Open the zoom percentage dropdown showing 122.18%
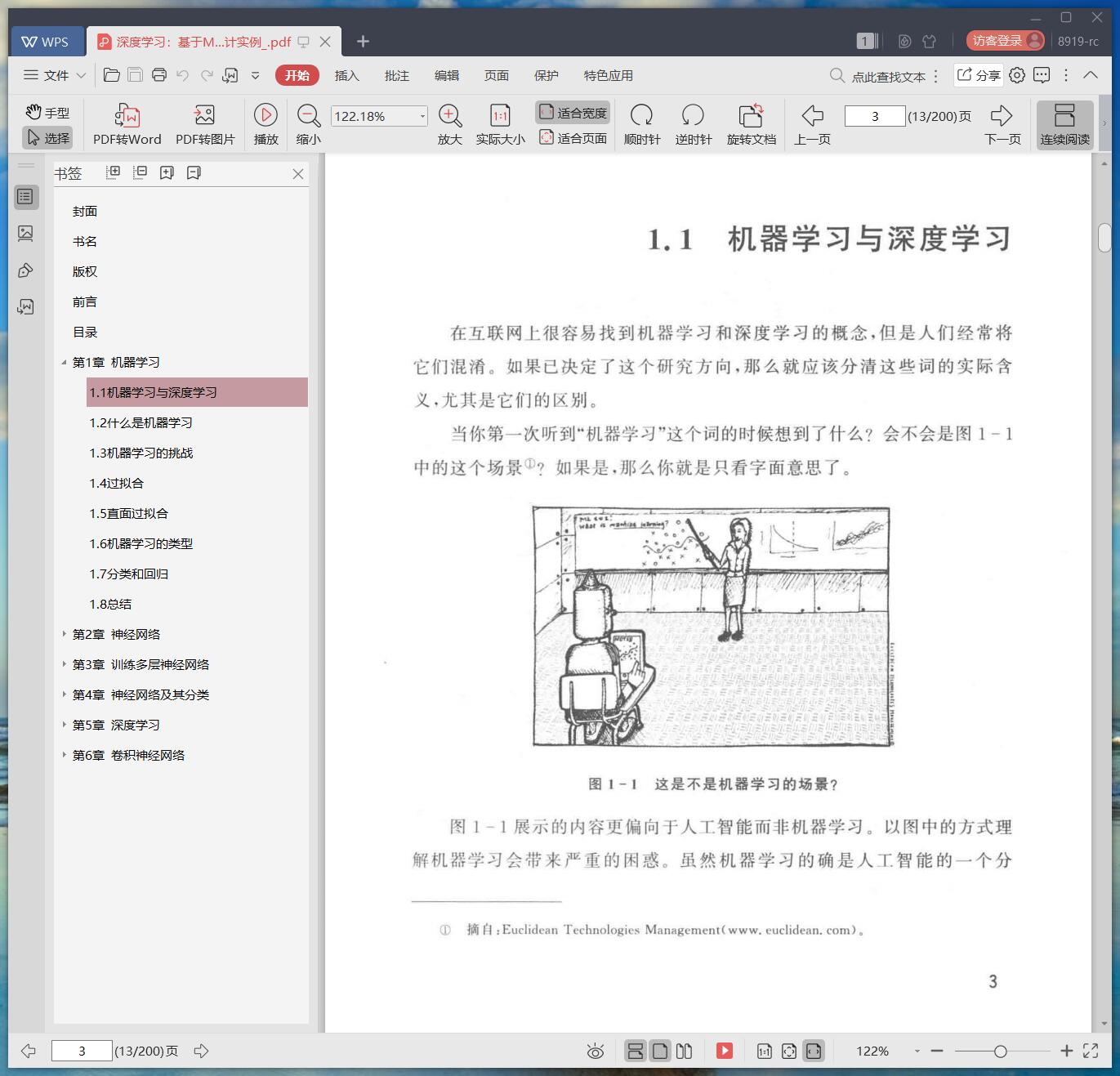This screenshot has width=1120, height=1076. tap(422, 116)
